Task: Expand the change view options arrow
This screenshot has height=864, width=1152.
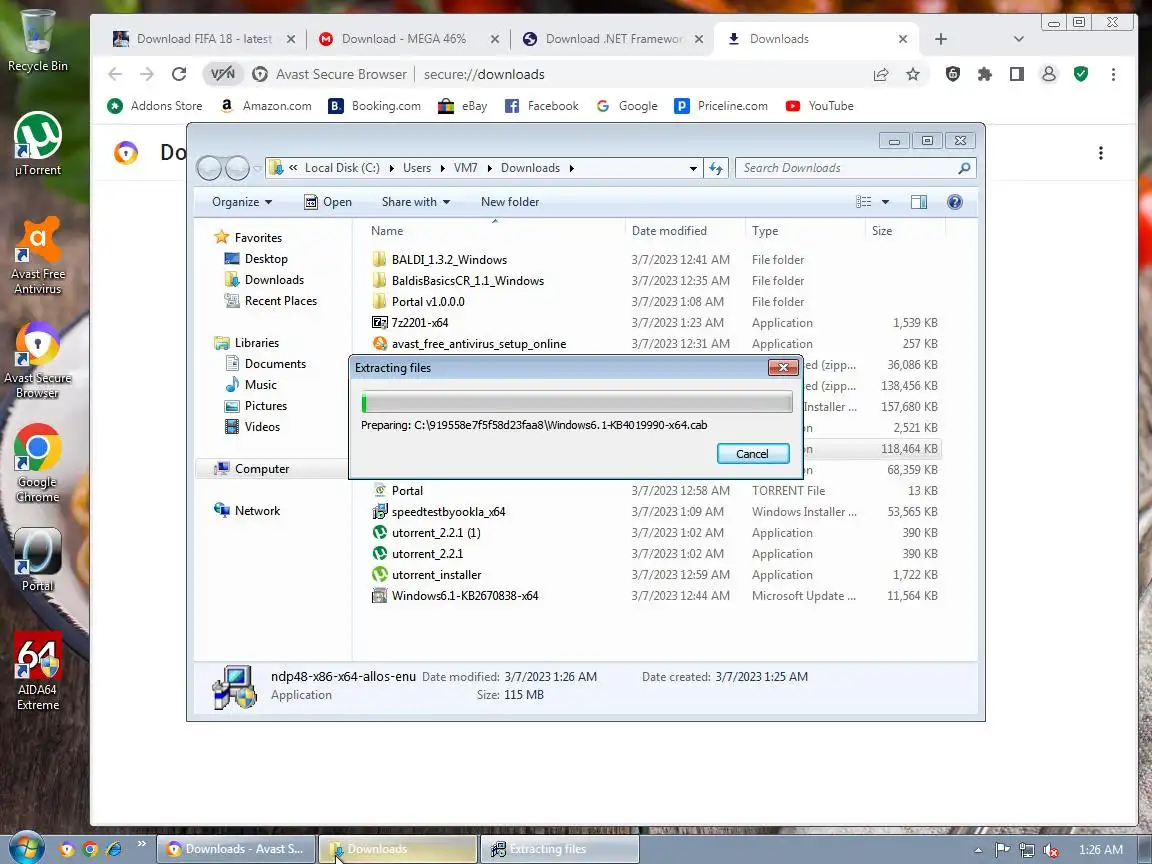Action: (885, 202)
